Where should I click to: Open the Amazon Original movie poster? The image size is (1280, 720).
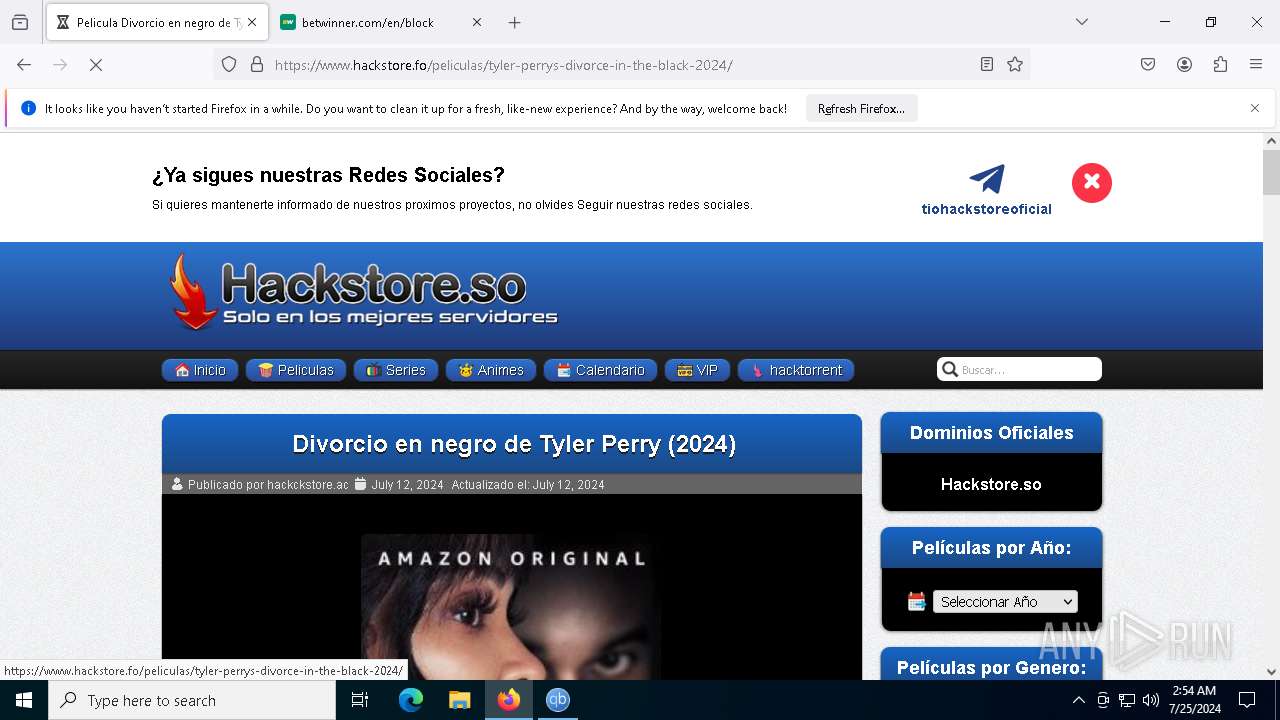511,607
